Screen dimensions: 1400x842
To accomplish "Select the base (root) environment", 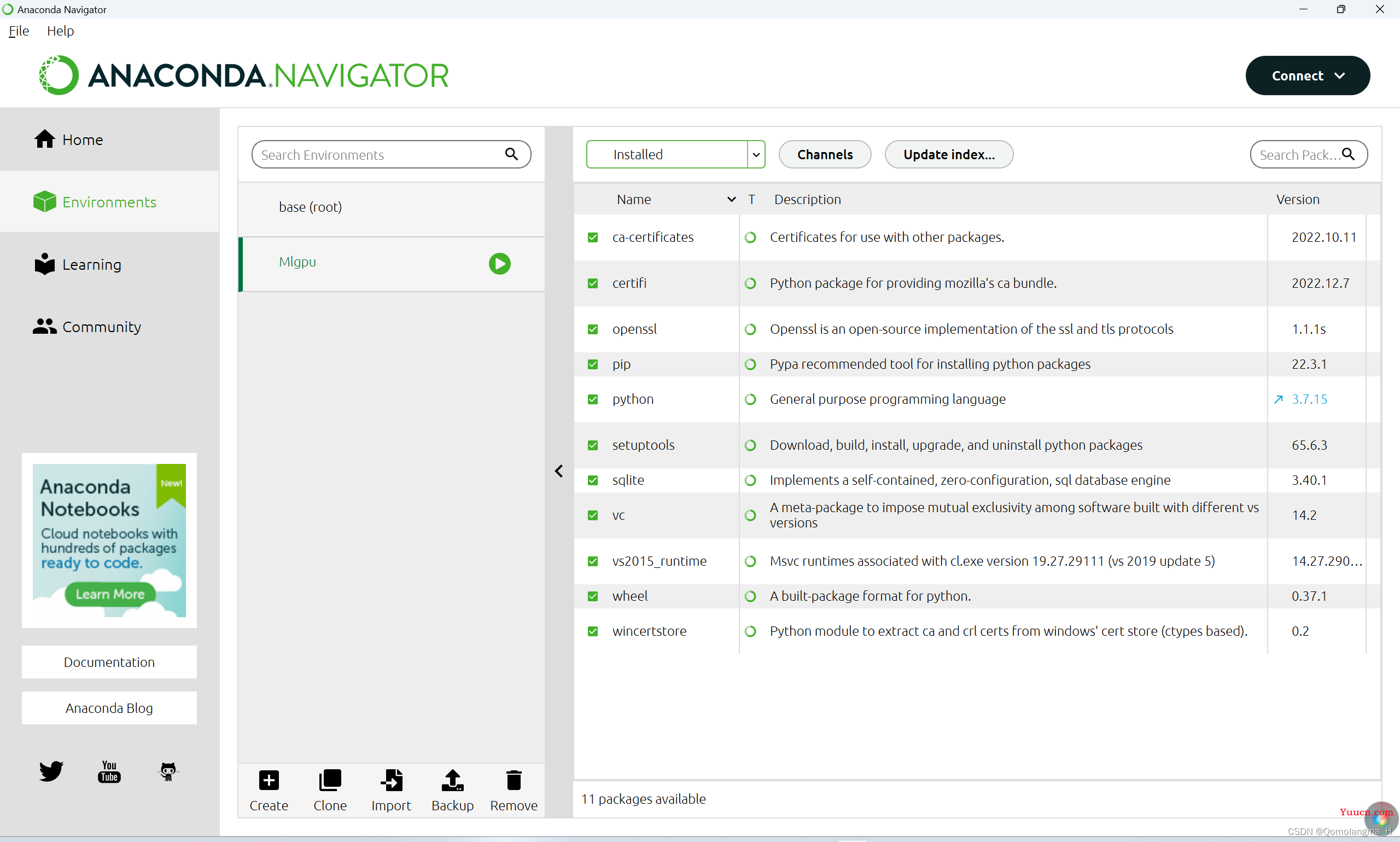I will tap(391, 207).
